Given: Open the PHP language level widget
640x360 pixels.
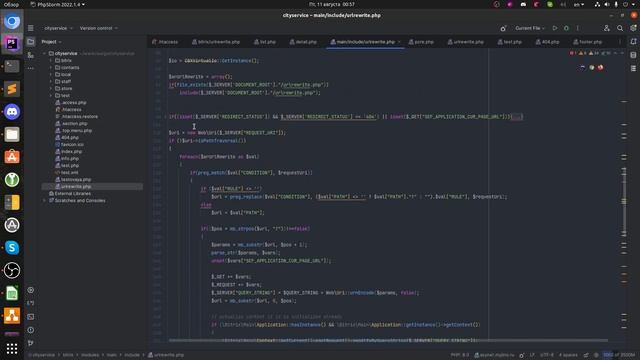Looking at the screenshot, I should pyautogui.click(x=460, y=355).
